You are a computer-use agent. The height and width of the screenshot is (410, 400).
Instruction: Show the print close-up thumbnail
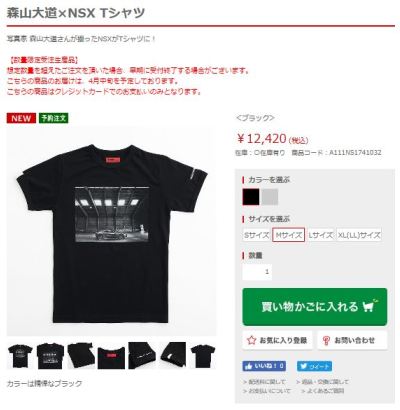click(50, 356)
